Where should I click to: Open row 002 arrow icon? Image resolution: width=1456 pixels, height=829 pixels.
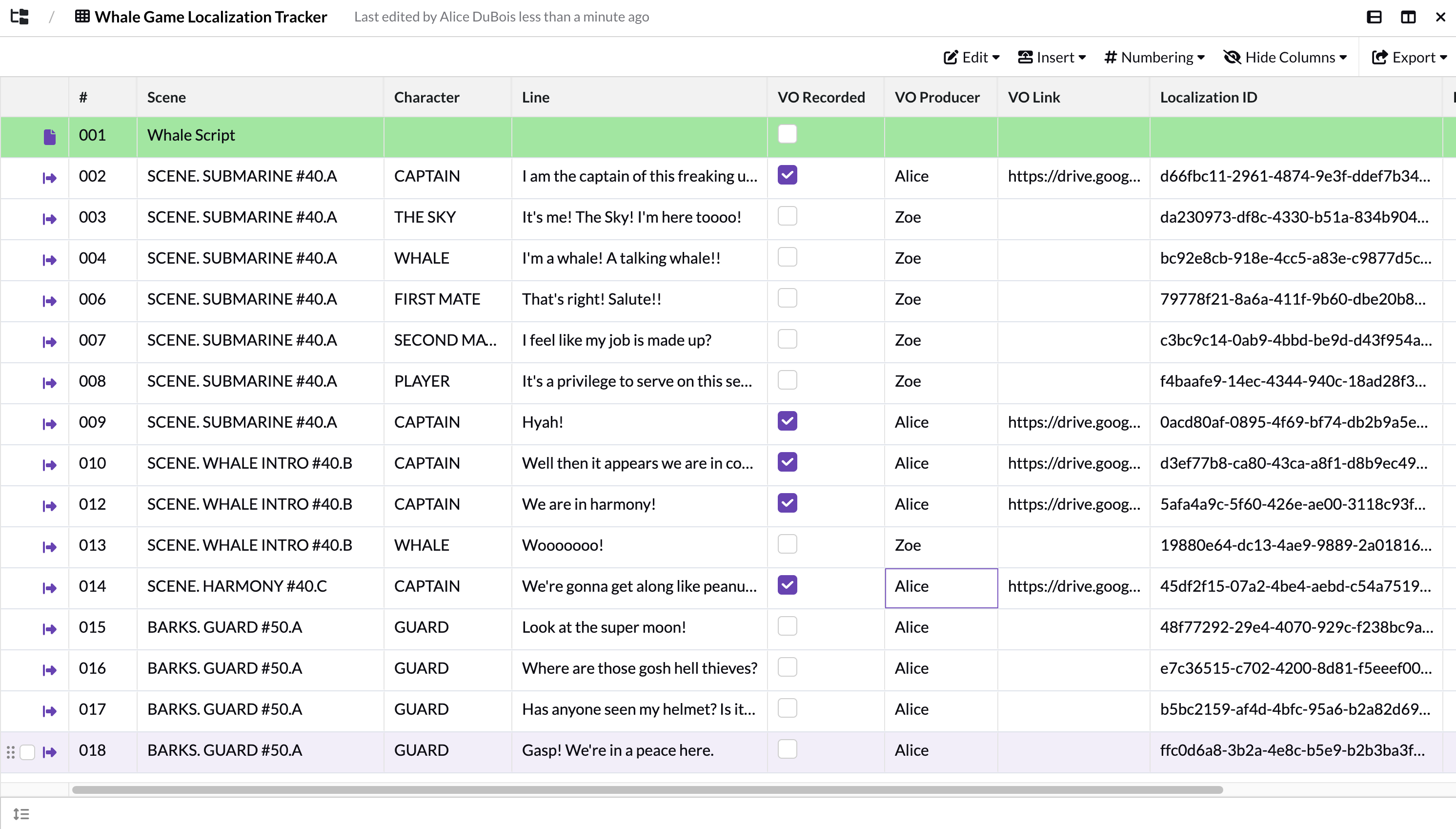pyautogui.click(x=49, y=178)
